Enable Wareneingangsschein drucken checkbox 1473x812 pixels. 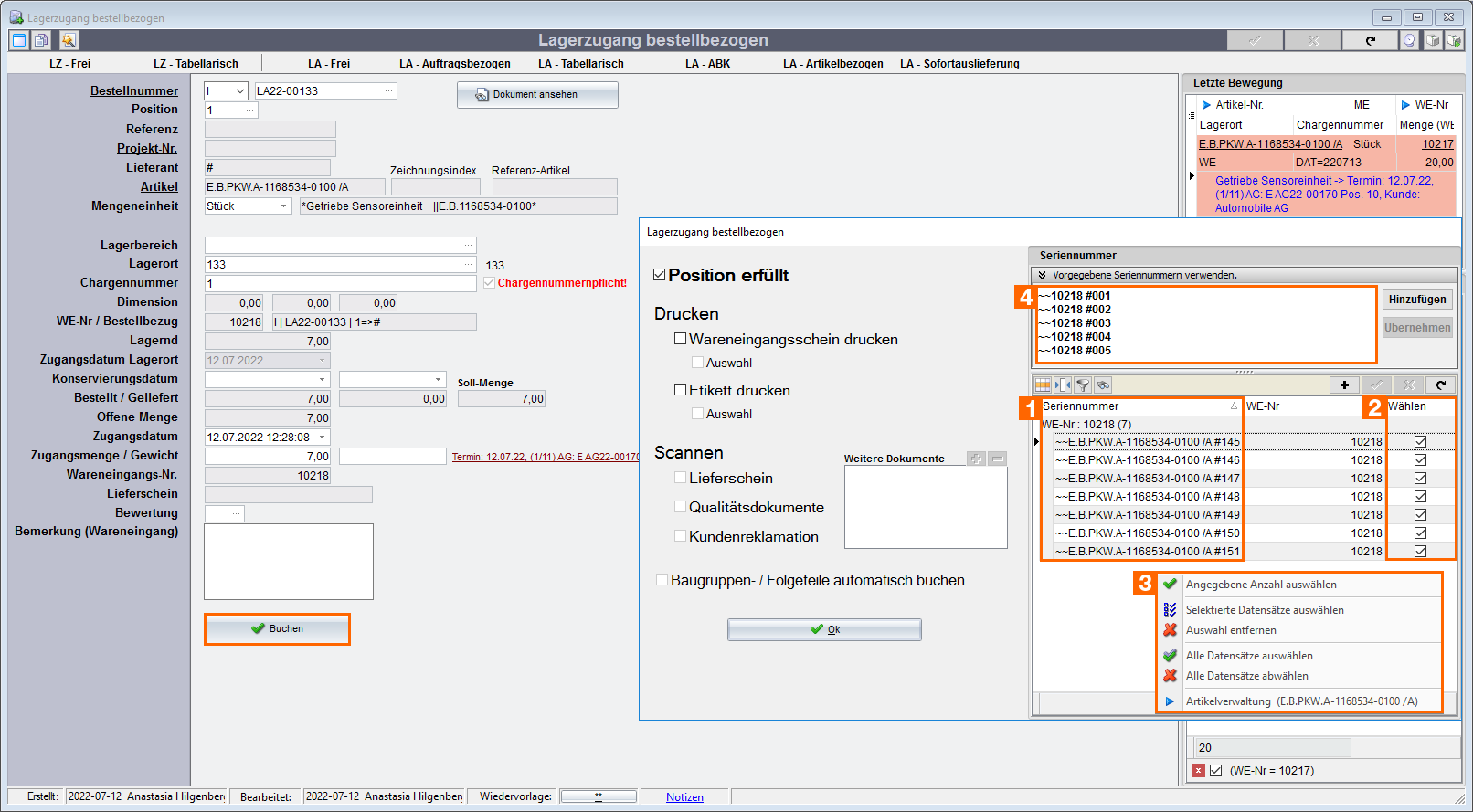pyautogui.click(x=680, y=339)
